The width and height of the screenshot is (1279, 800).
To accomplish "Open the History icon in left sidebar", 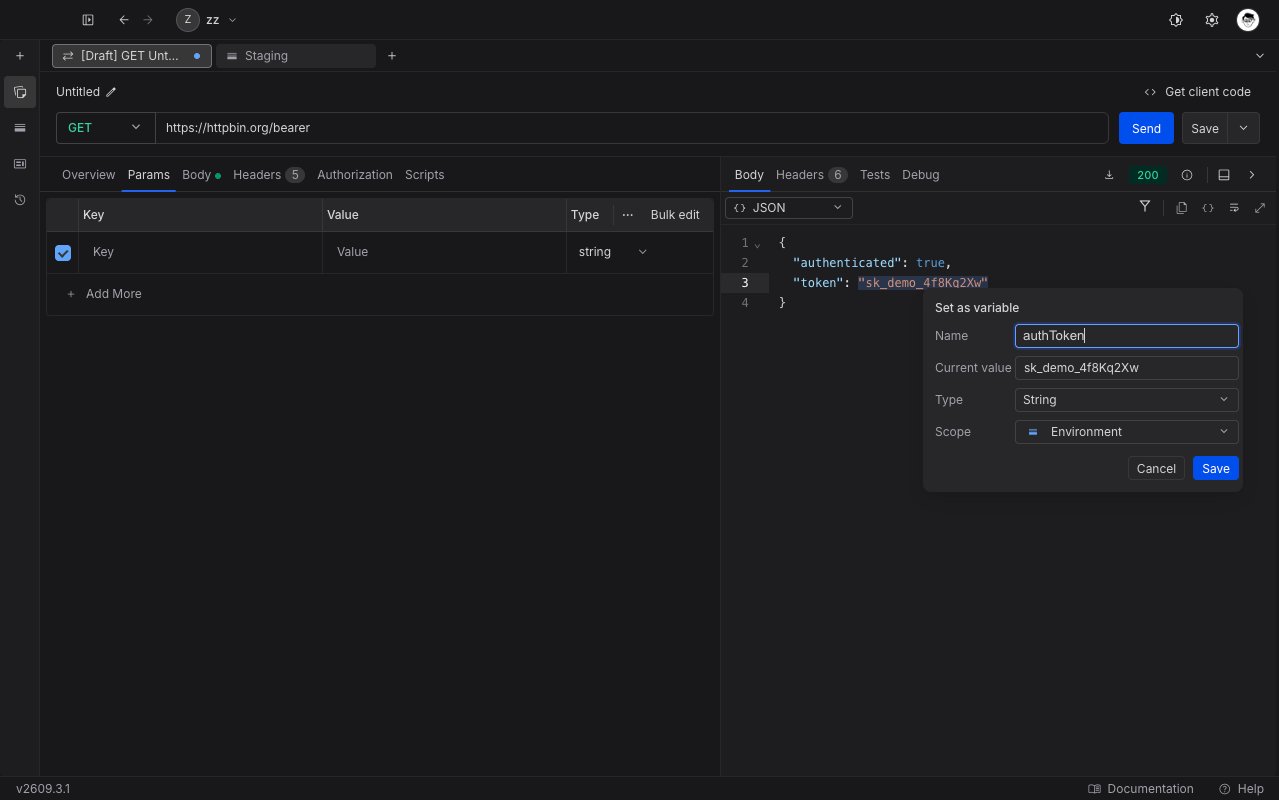I will point(19,200).
